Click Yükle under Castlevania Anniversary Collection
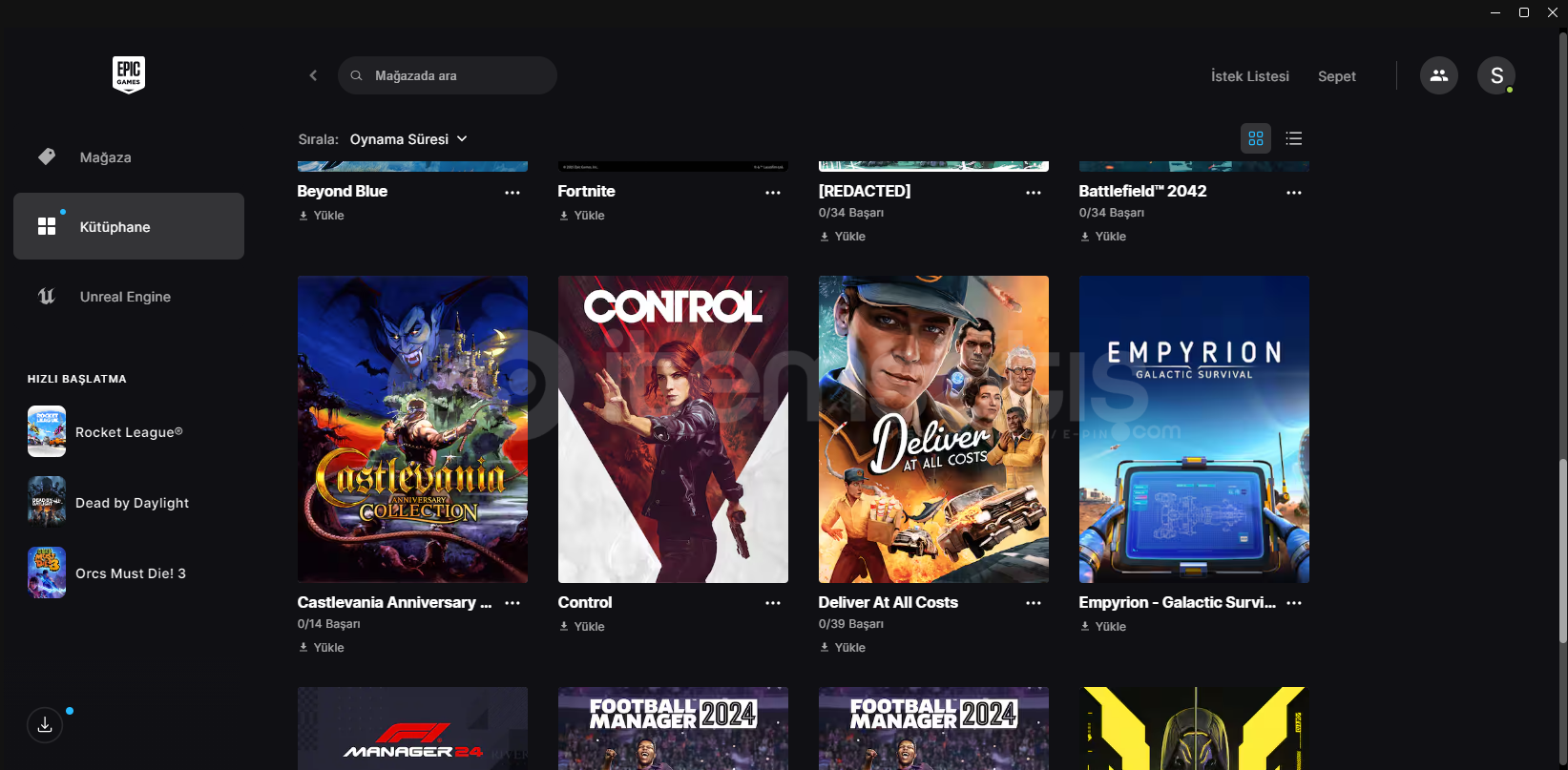Screen dimensions: 1568x770 (322, 648)
